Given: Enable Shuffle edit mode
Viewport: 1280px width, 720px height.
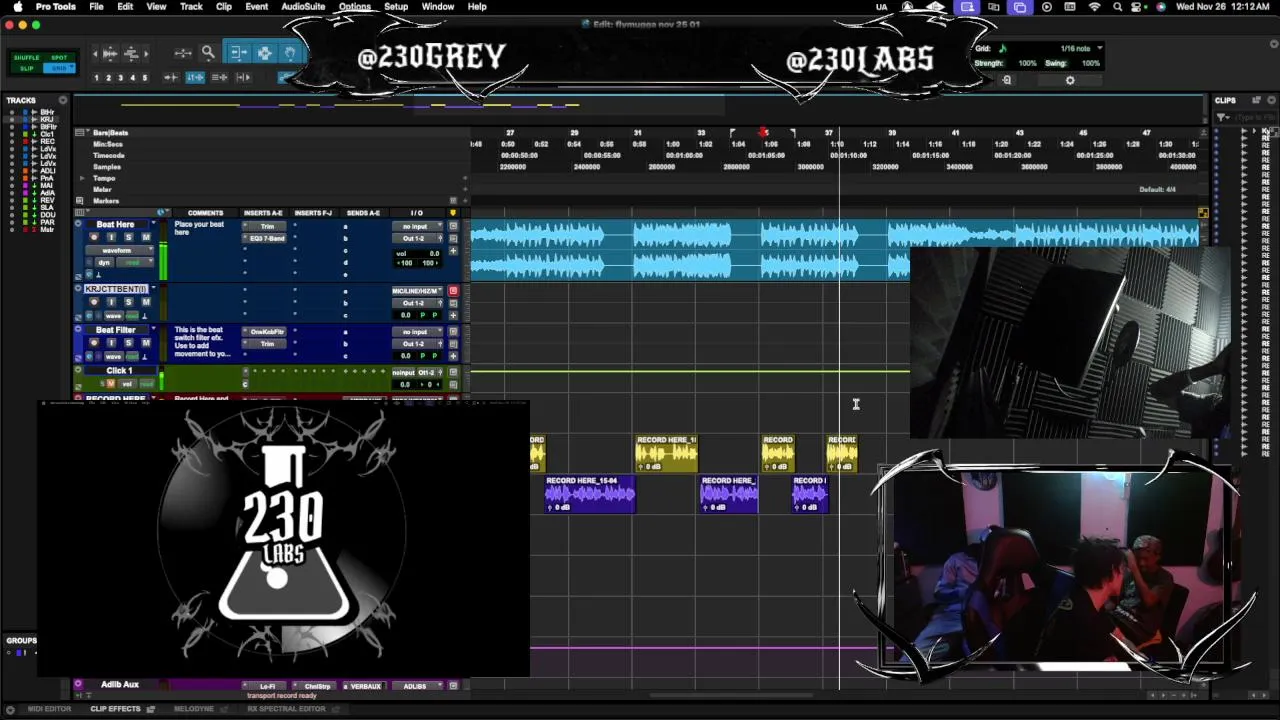Looking at the screenshot, I should pos(28,58).
